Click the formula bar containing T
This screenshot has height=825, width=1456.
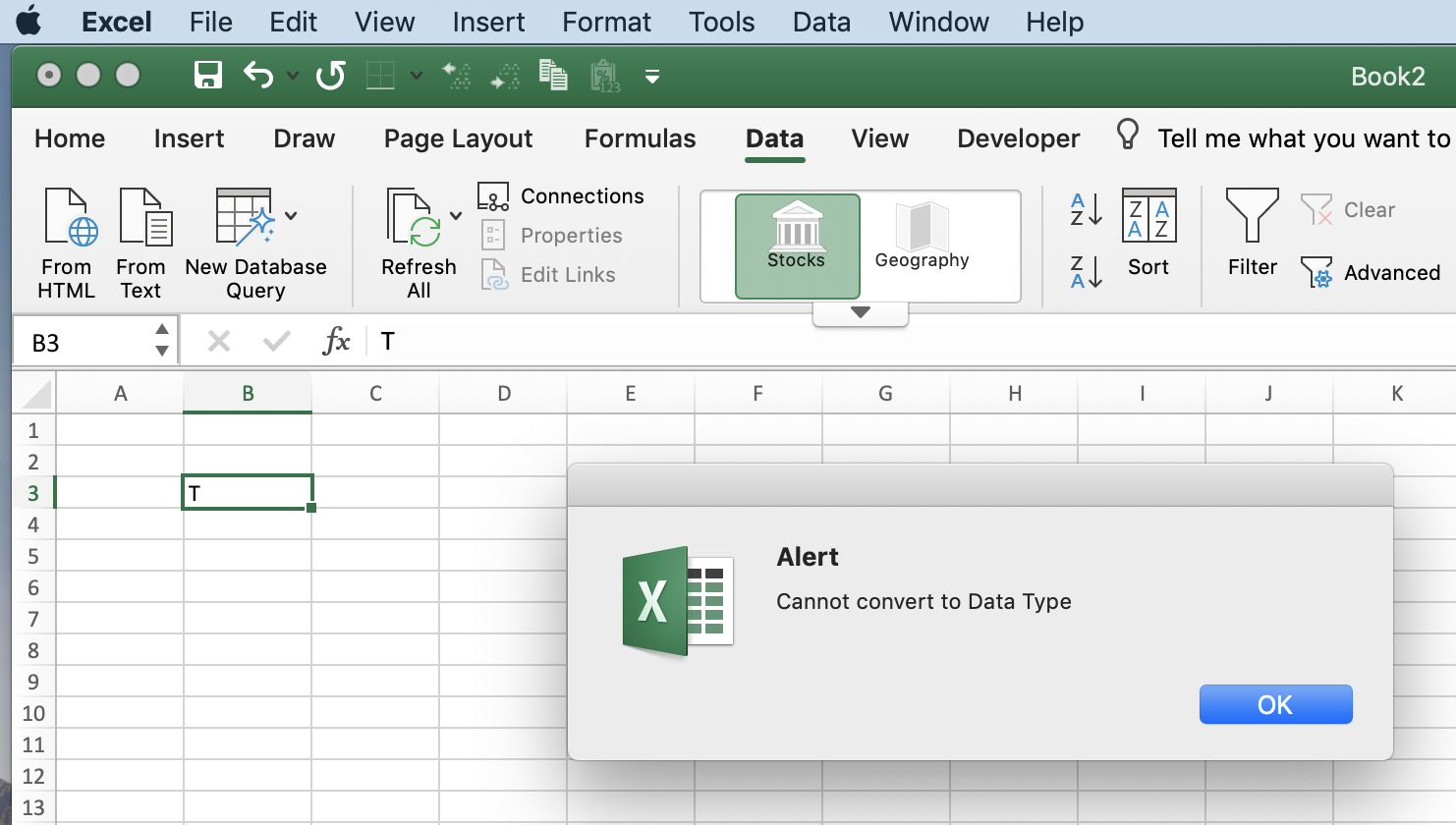(x=914, y=341)
